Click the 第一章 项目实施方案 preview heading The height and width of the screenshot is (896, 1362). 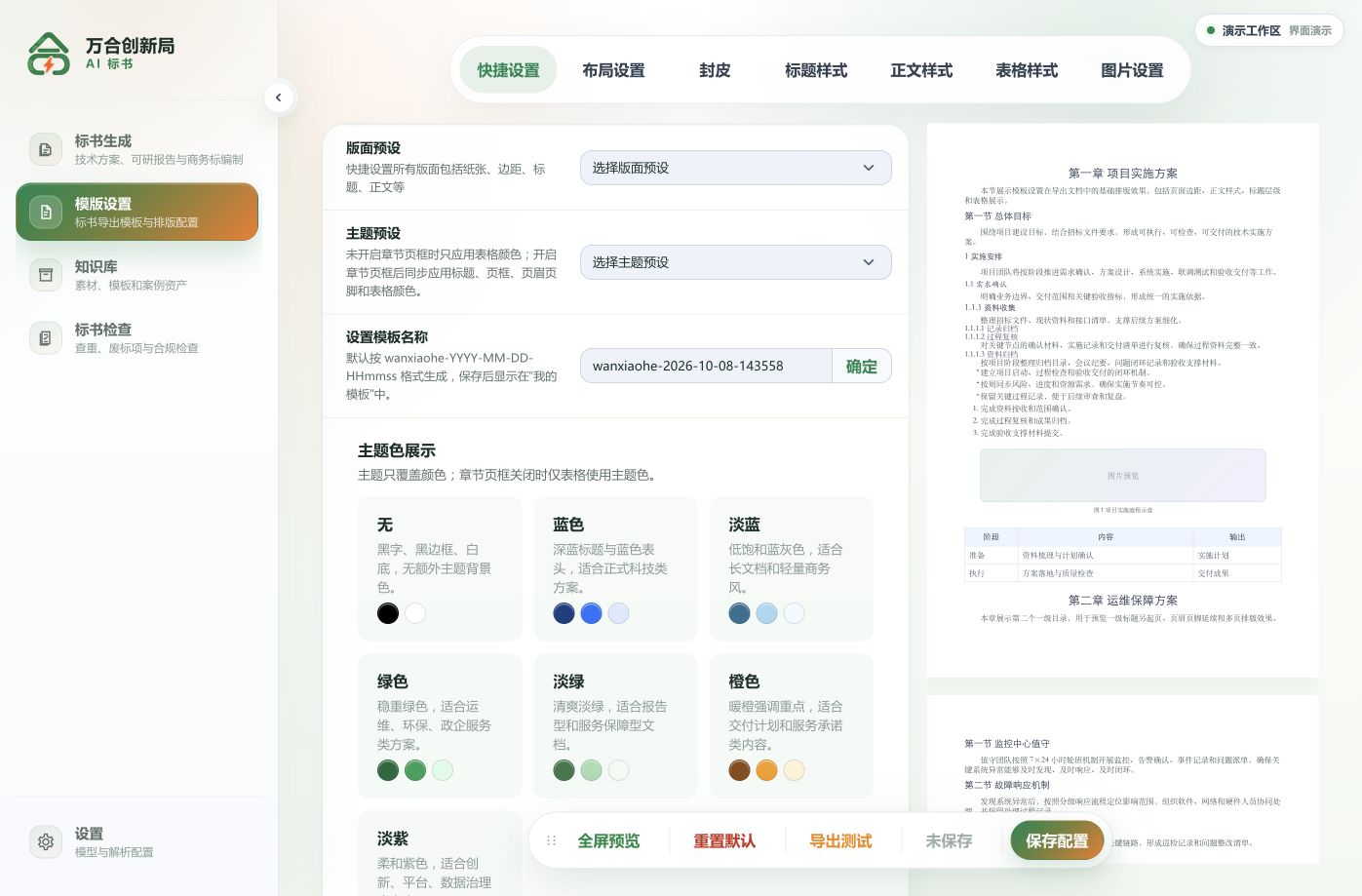pos(1123,174)
